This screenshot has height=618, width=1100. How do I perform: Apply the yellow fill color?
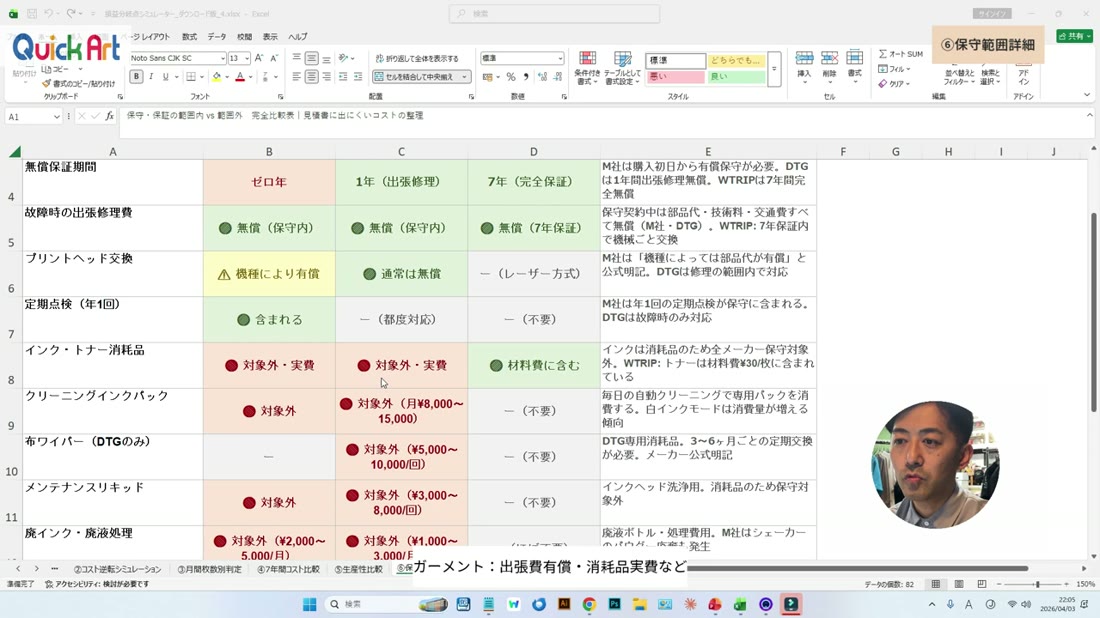(217, 76)
